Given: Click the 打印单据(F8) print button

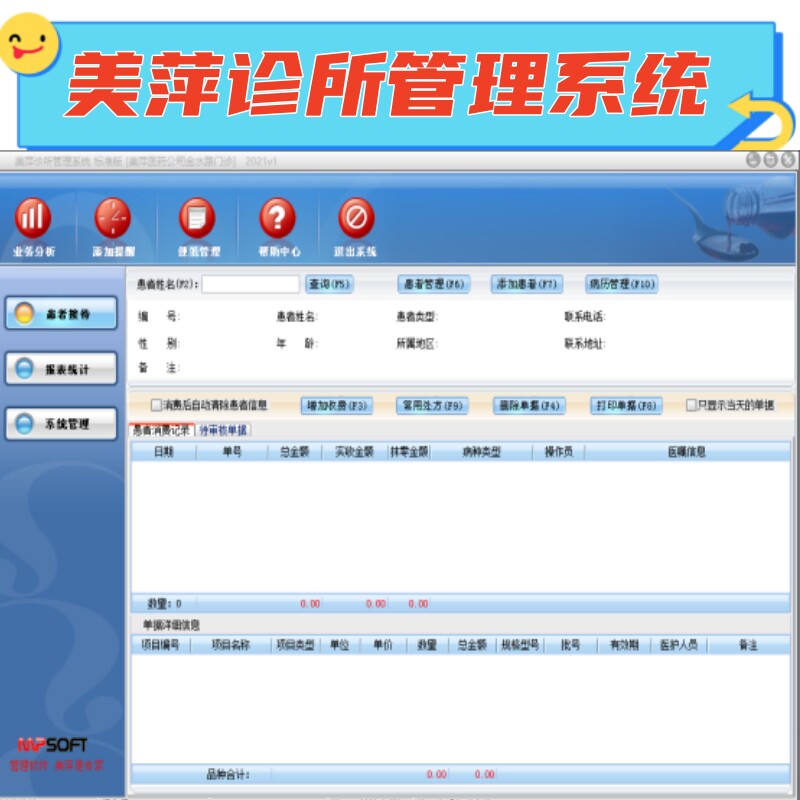Looking at the screenshot, I should click(x=626, y=406).
